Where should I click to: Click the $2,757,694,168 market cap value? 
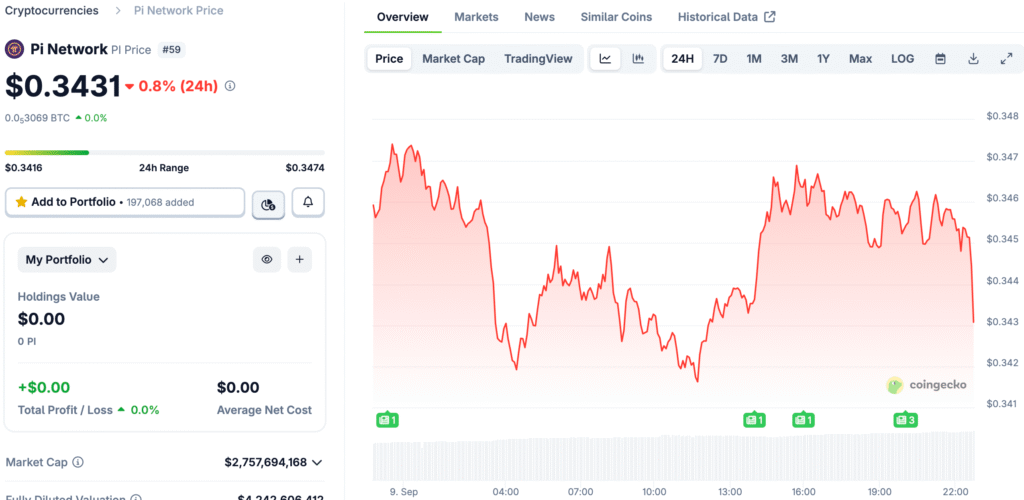(266, 462)
